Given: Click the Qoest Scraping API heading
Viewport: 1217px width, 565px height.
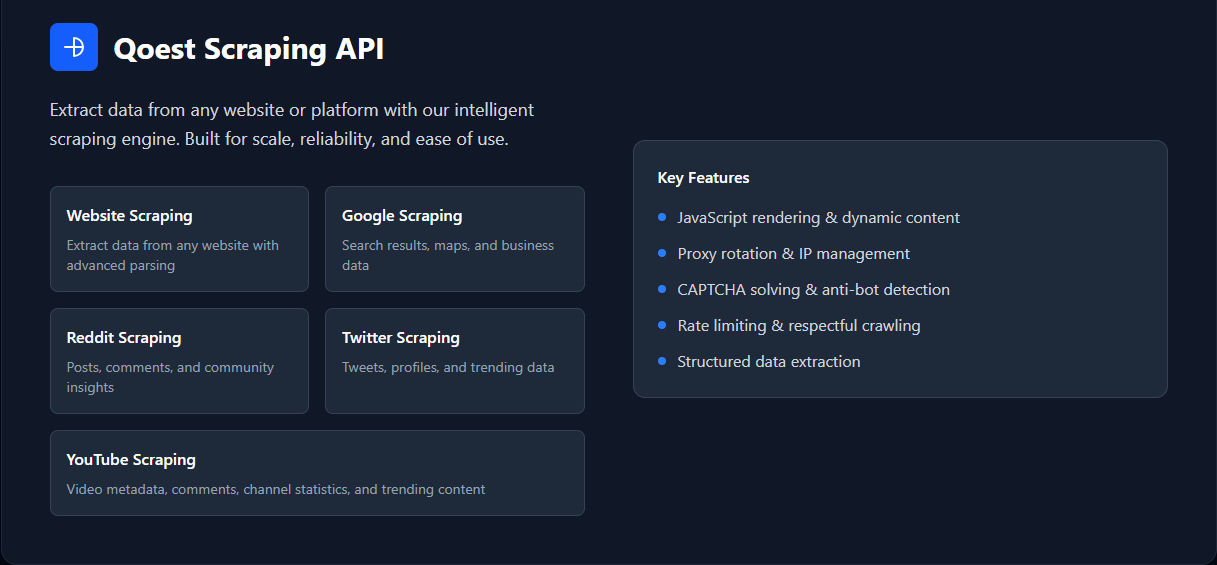Looking at the screenshot, I should point(249,48).
